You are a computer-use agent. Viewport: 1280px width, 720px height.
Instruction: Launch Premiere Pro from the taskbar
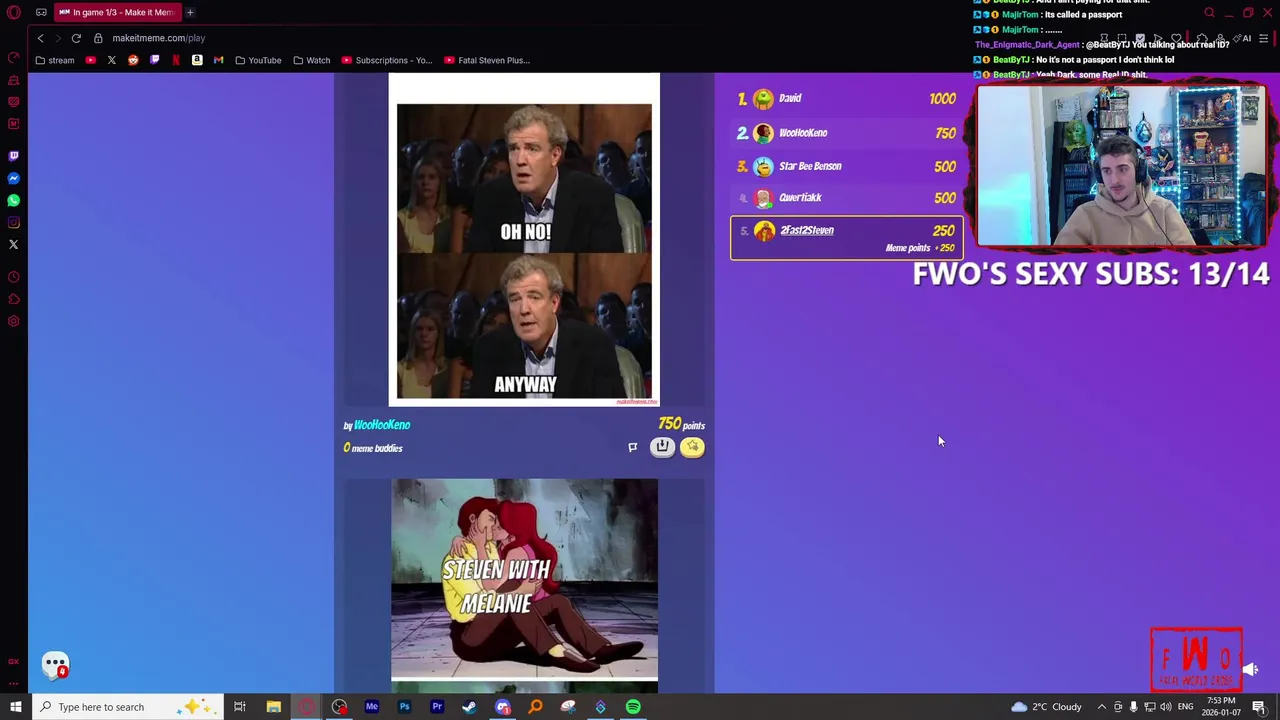[437, 707]
